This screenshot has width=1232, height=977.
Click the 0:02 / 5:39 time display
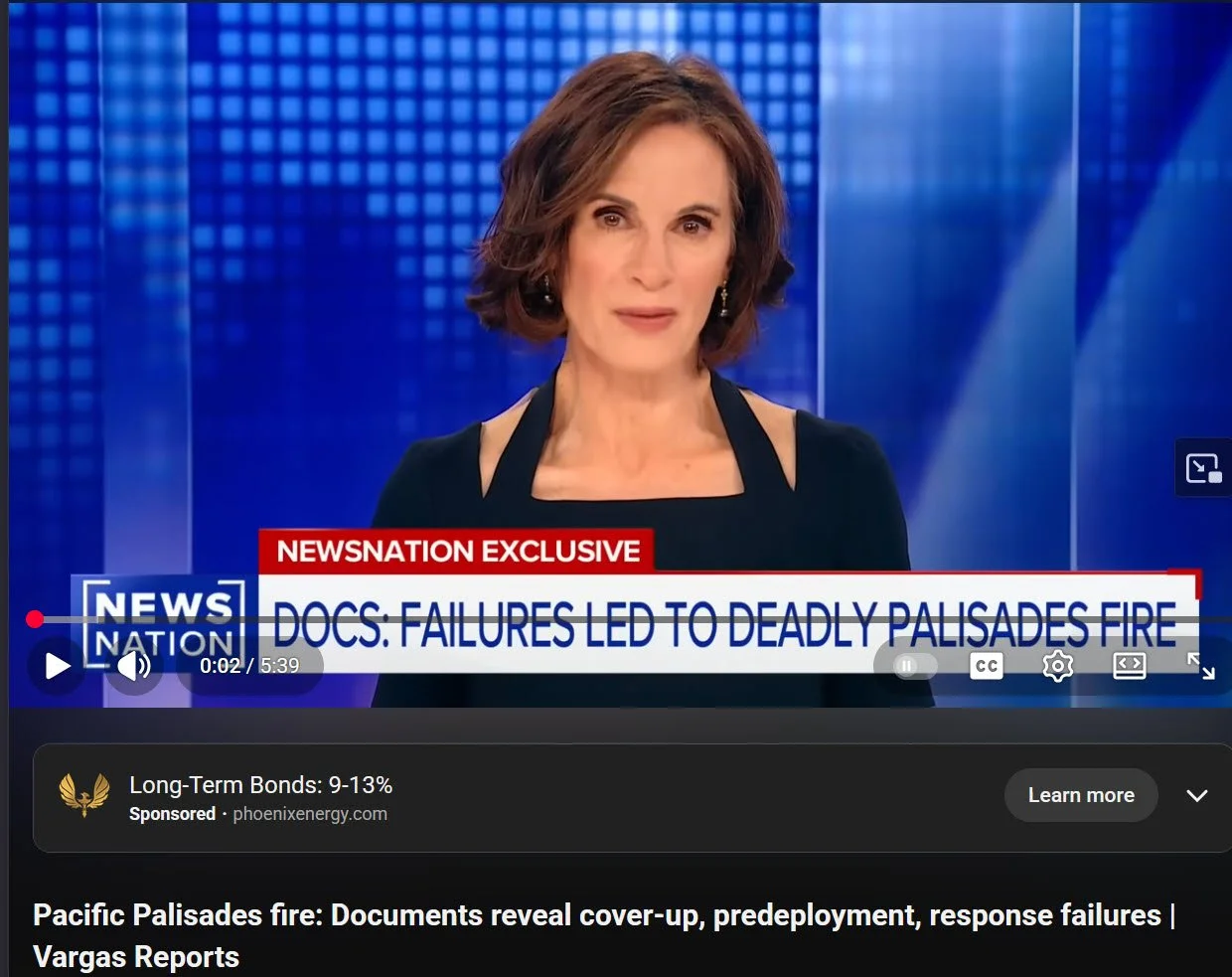(249, 666)
